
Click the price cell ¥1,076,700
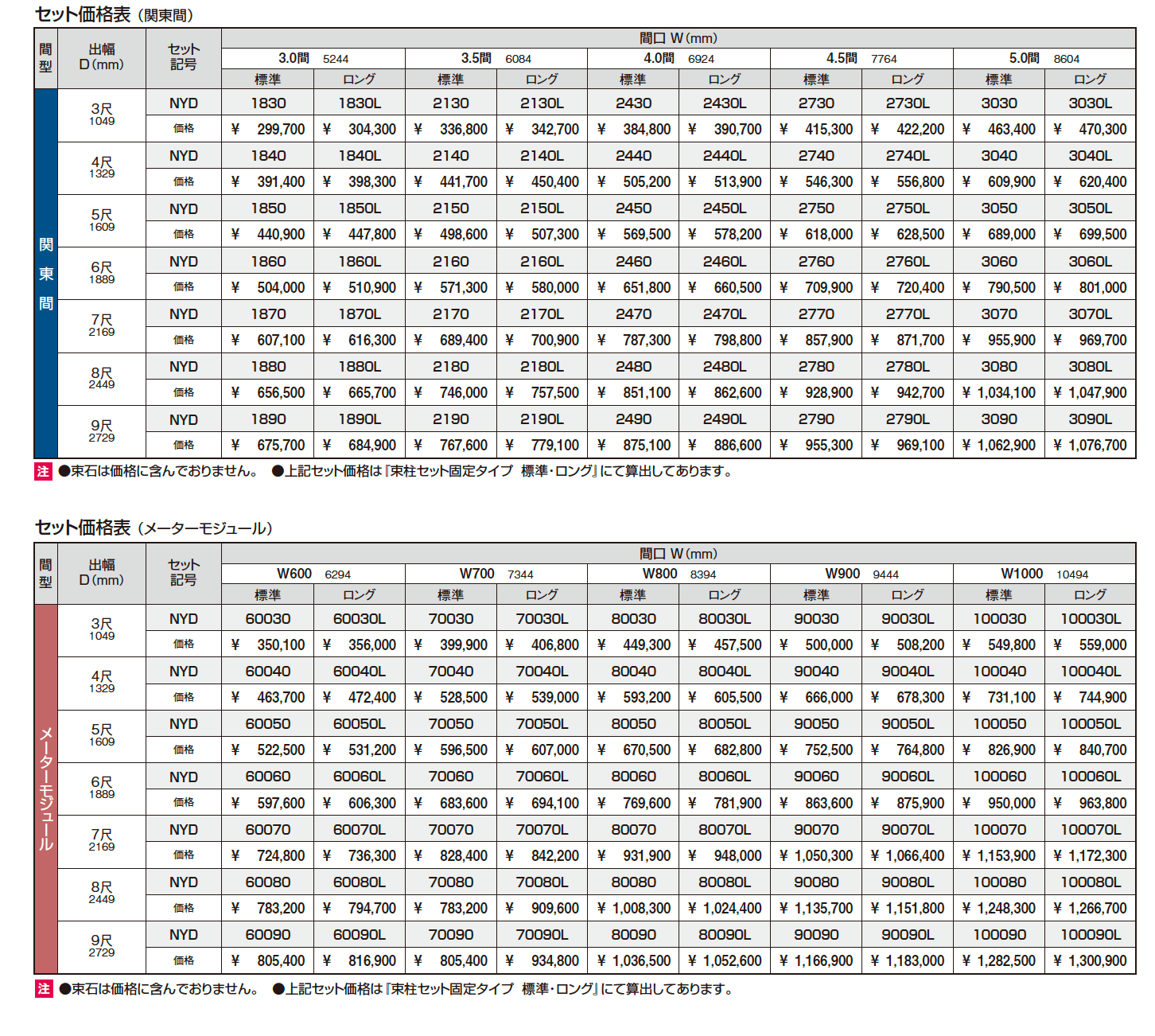coord(1090,446)
